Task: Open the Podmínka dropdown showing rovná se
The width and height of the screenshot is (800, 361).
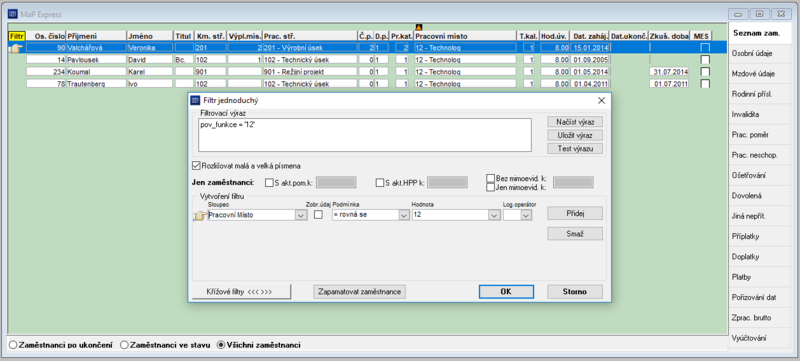Action: pyautogui.click(x=403, y=216)
